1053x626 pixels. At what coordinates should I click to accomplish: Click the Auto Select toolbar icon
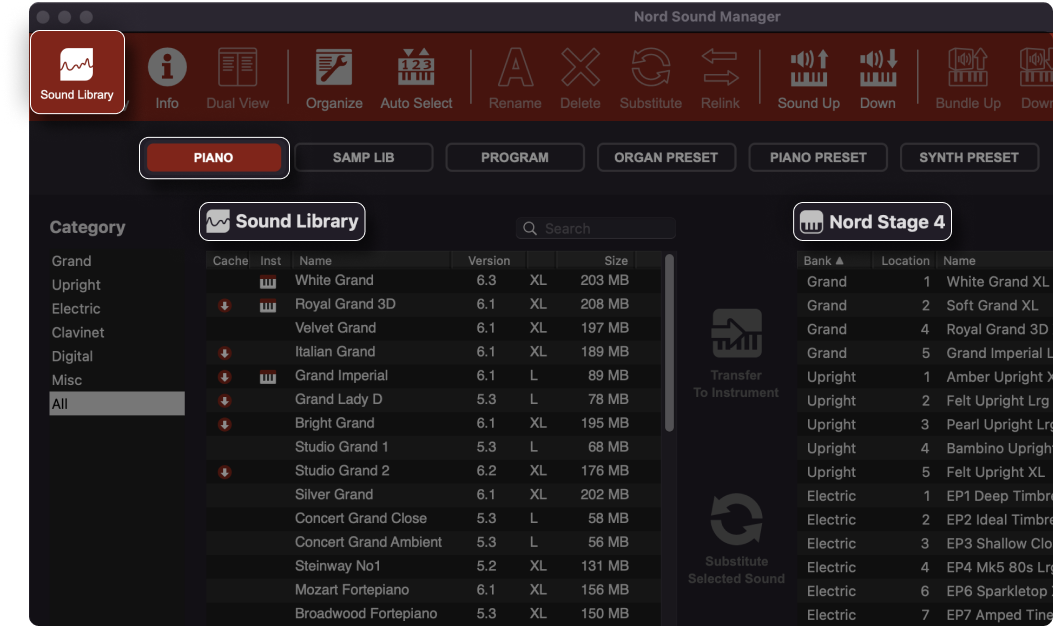(416, 79)
